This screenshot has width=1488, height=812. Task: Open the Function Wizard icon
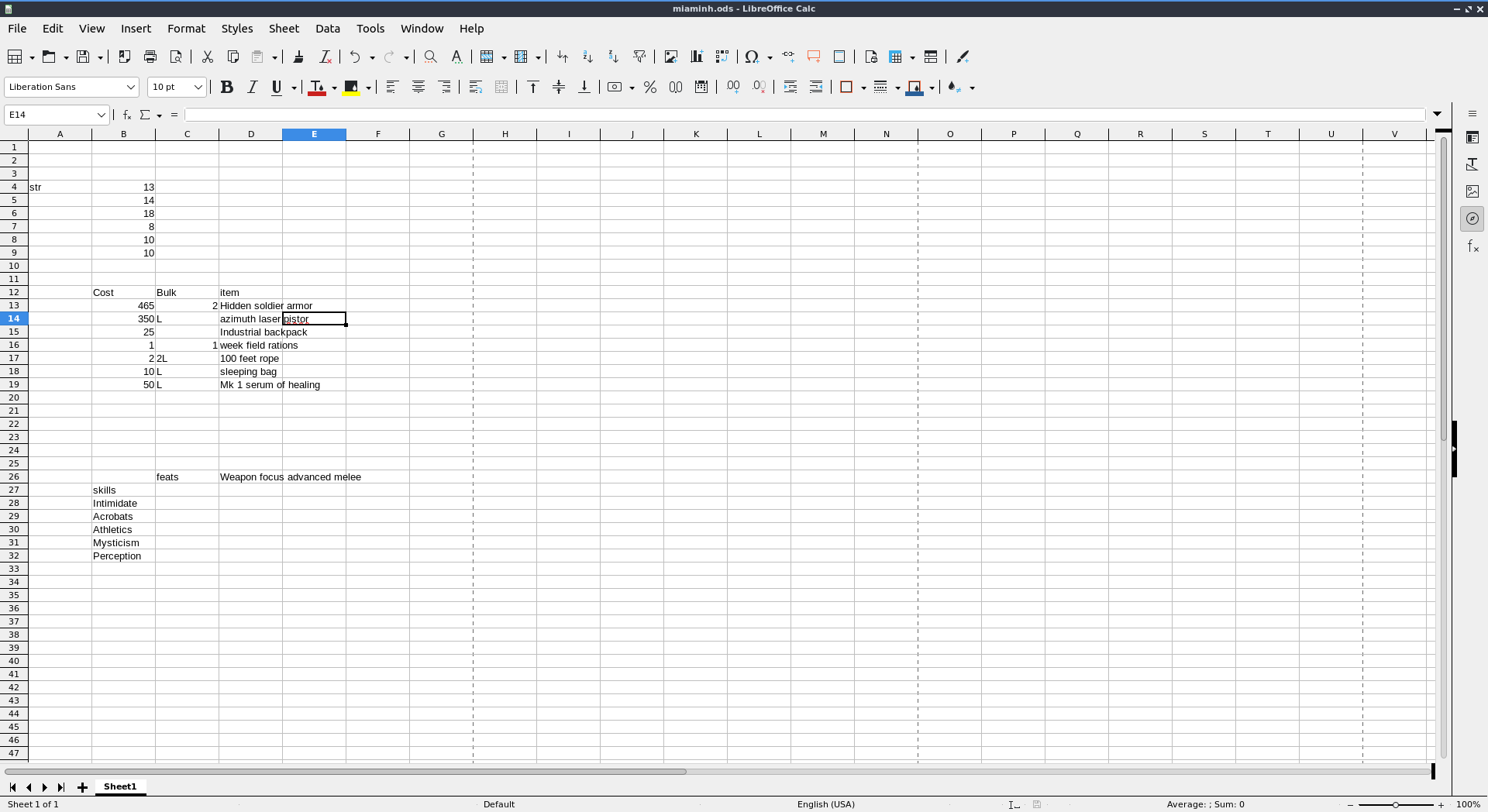point(127,115)
